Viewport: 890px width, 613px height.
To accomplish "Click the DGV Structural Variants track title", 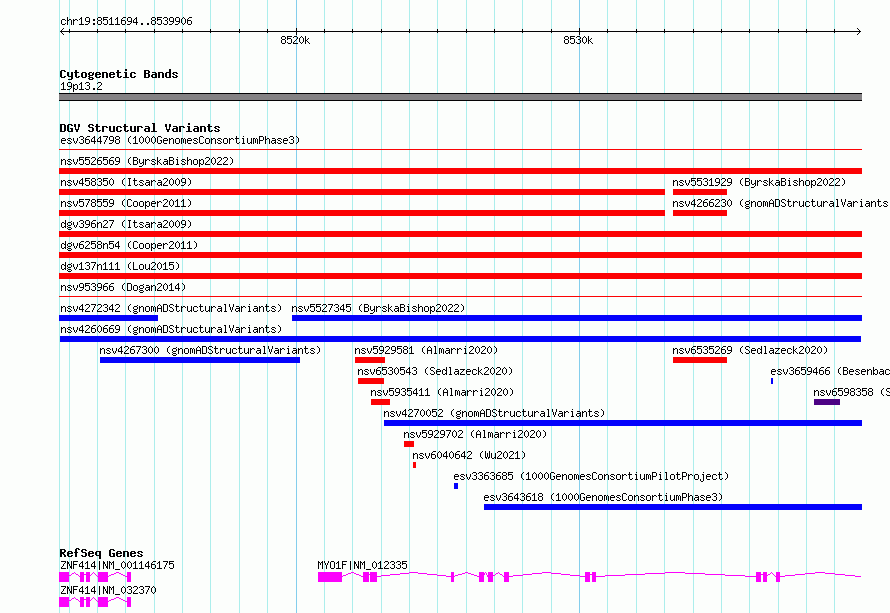I will click(140, 128).
